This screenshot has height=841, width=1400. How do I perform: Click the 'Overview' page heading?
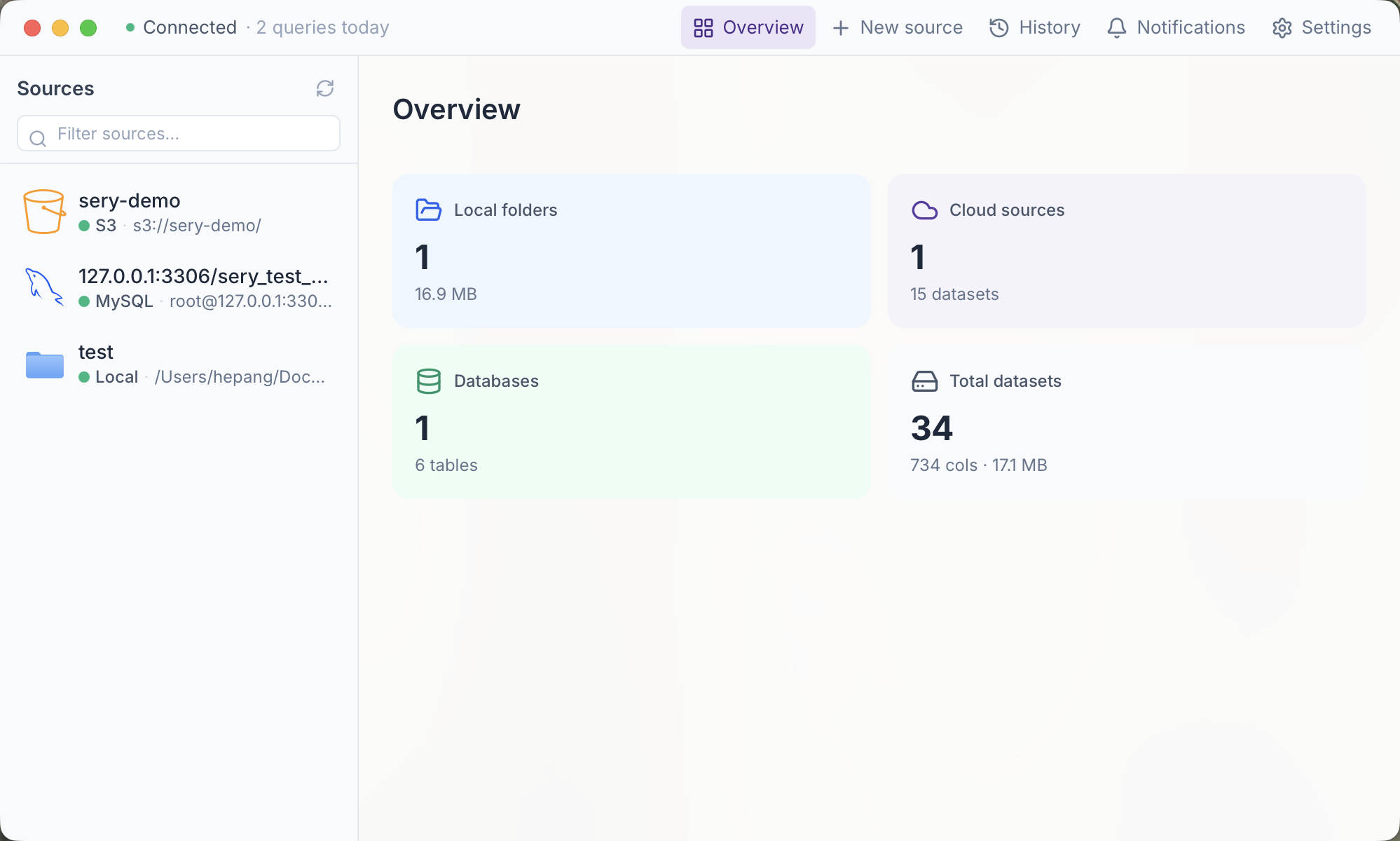(456, 109)
